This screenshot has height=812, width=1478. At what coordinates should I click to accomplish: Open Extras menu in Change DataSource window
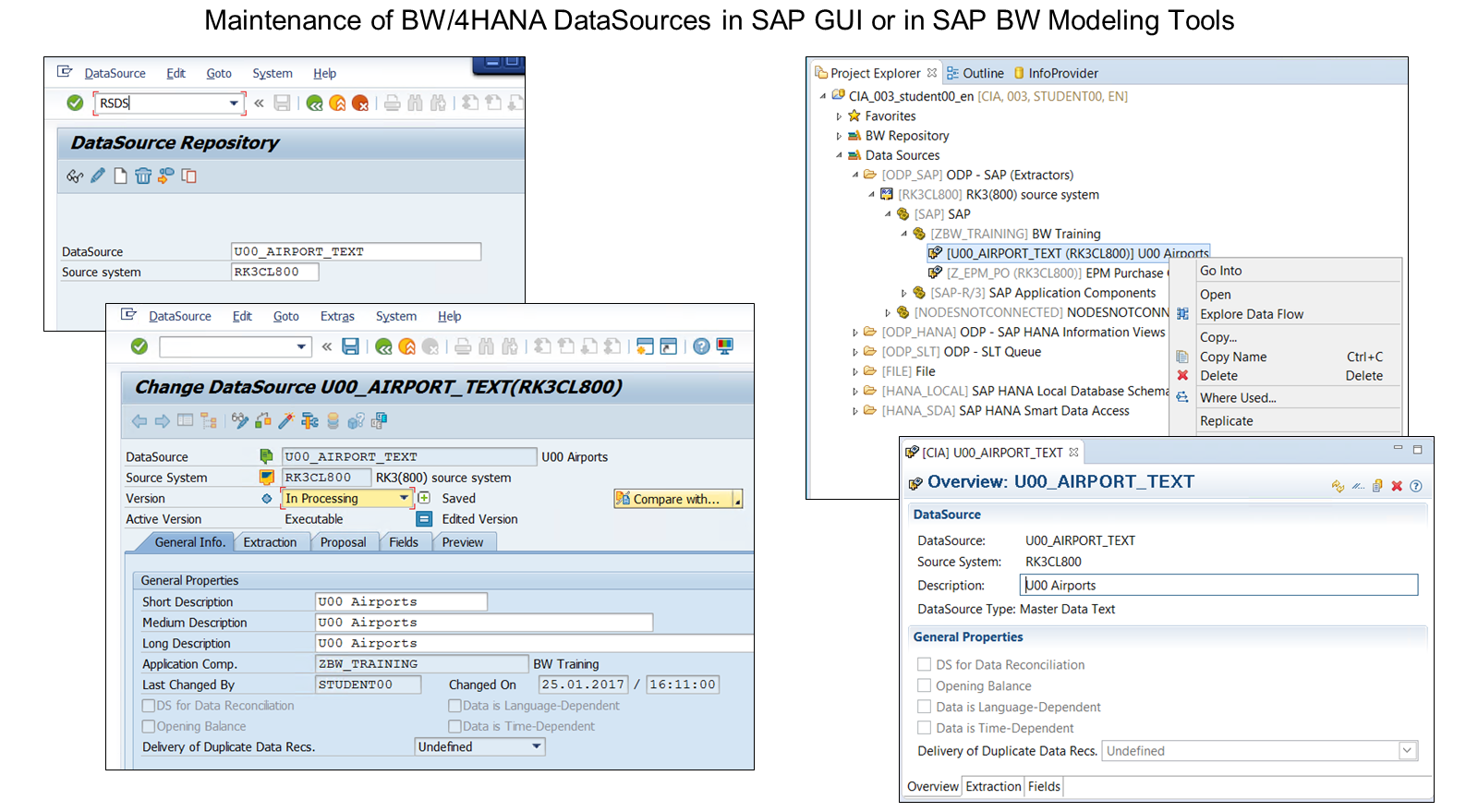pos(337,316)
